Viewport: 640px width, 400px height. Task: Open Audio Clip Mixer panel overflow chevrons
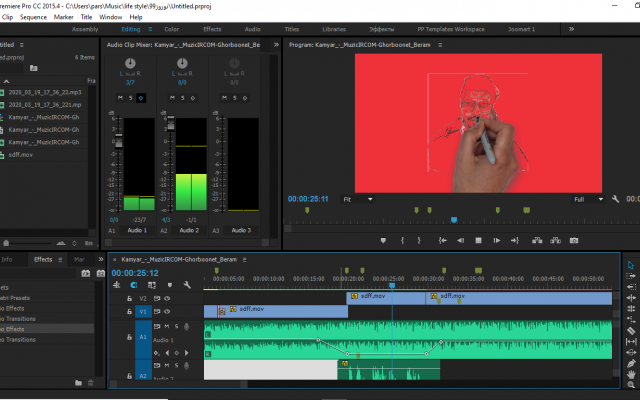276,44
